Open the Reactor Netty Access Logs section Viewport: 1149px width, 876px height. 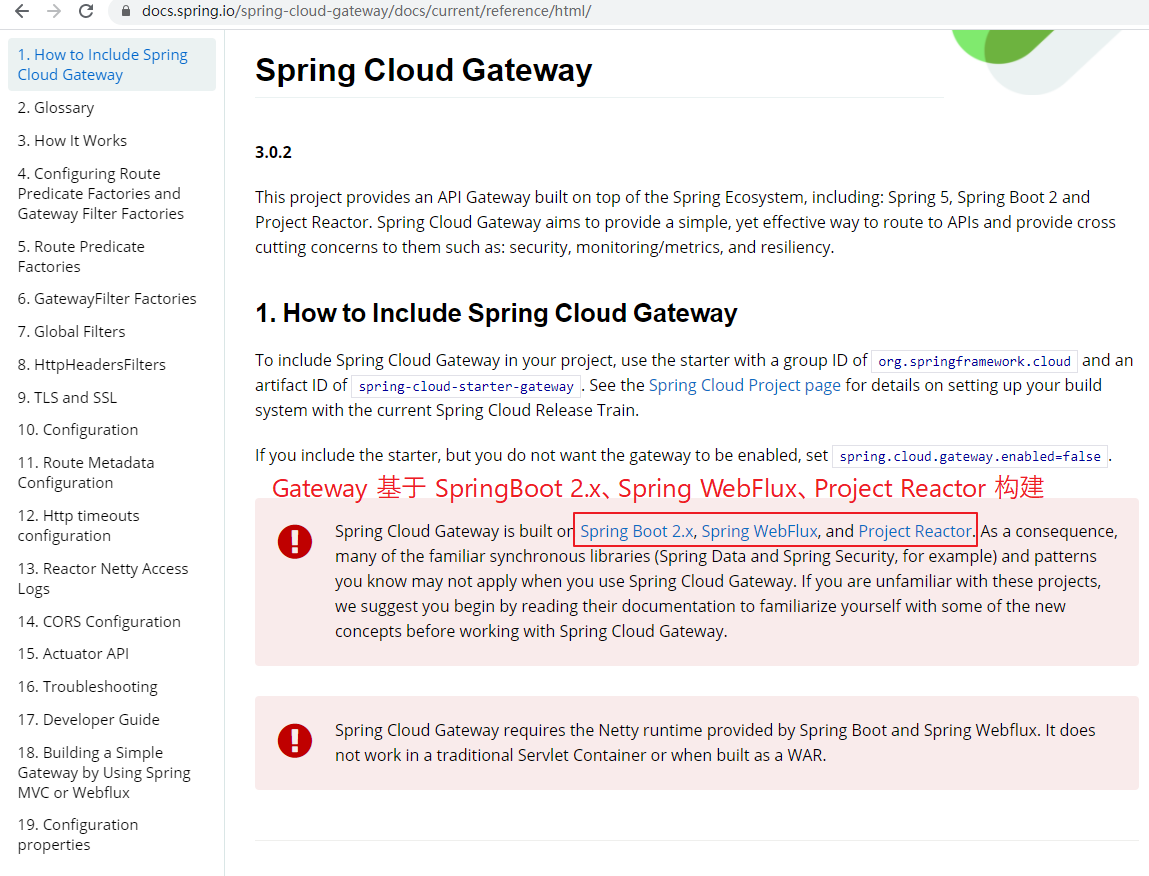click(103, 578)
